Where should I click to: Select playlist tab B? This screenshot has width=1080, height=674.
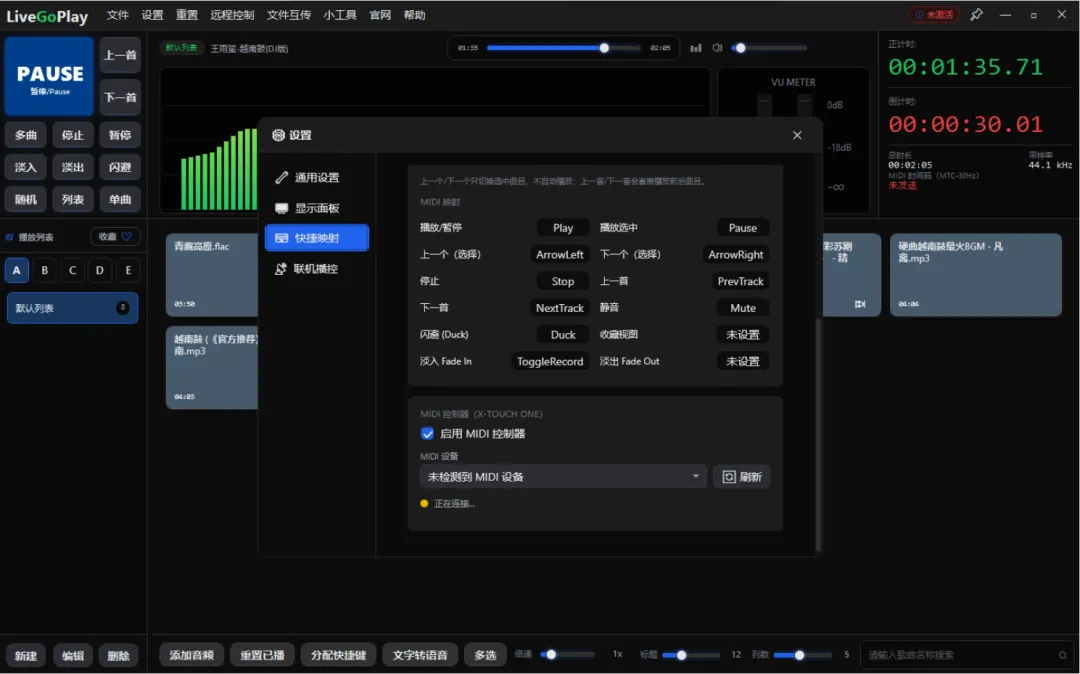[45, 271]
